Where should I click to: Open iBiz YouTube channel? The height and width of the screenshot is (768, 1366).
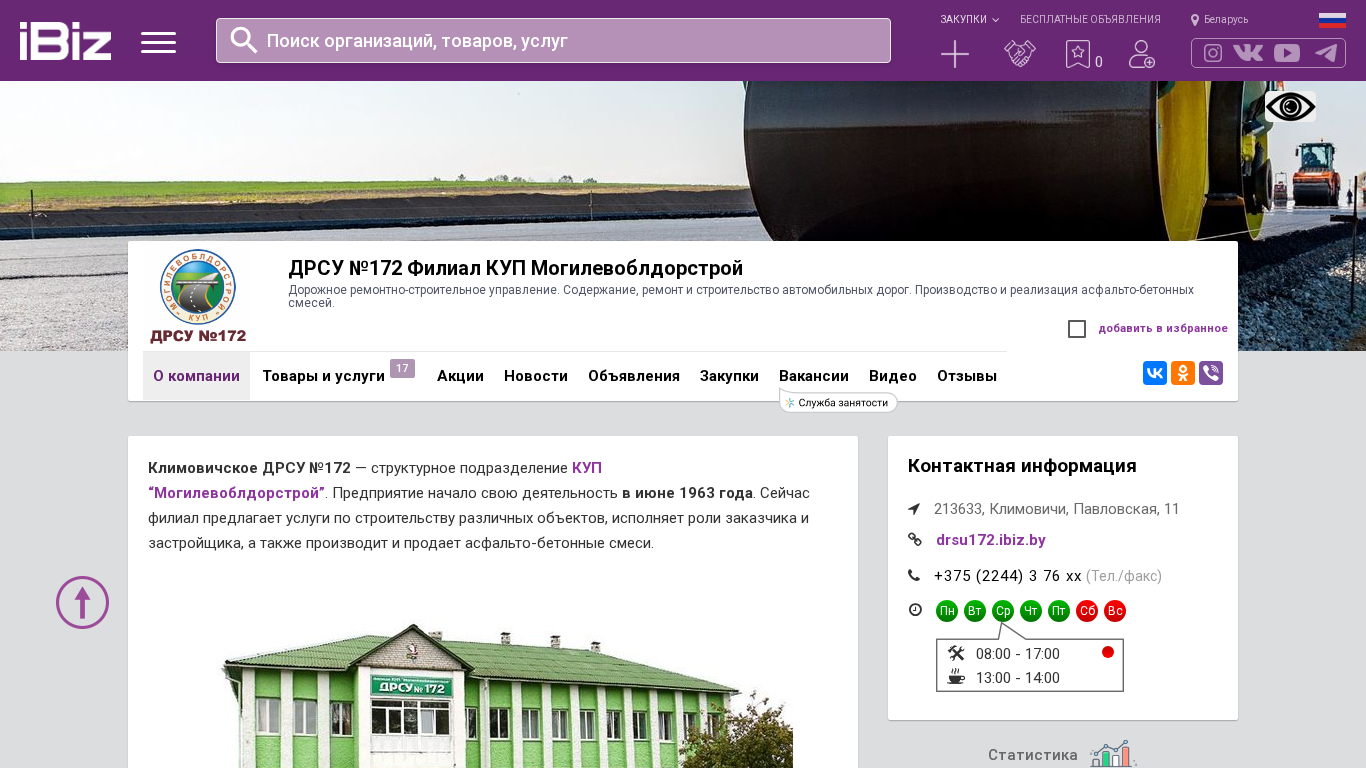[1287, 53]
